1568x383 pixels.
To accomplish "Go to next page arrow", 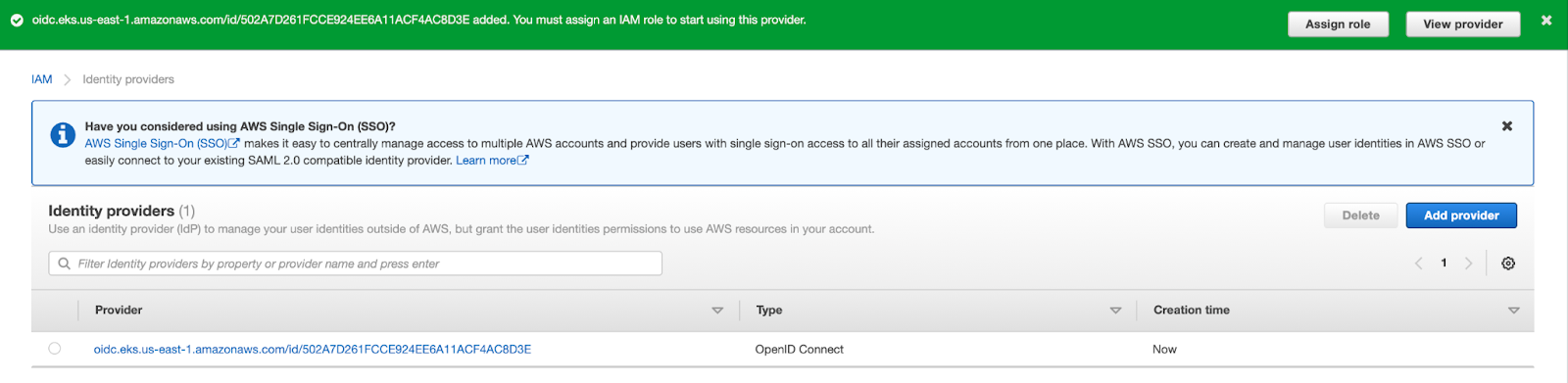I will [1468, 263].
